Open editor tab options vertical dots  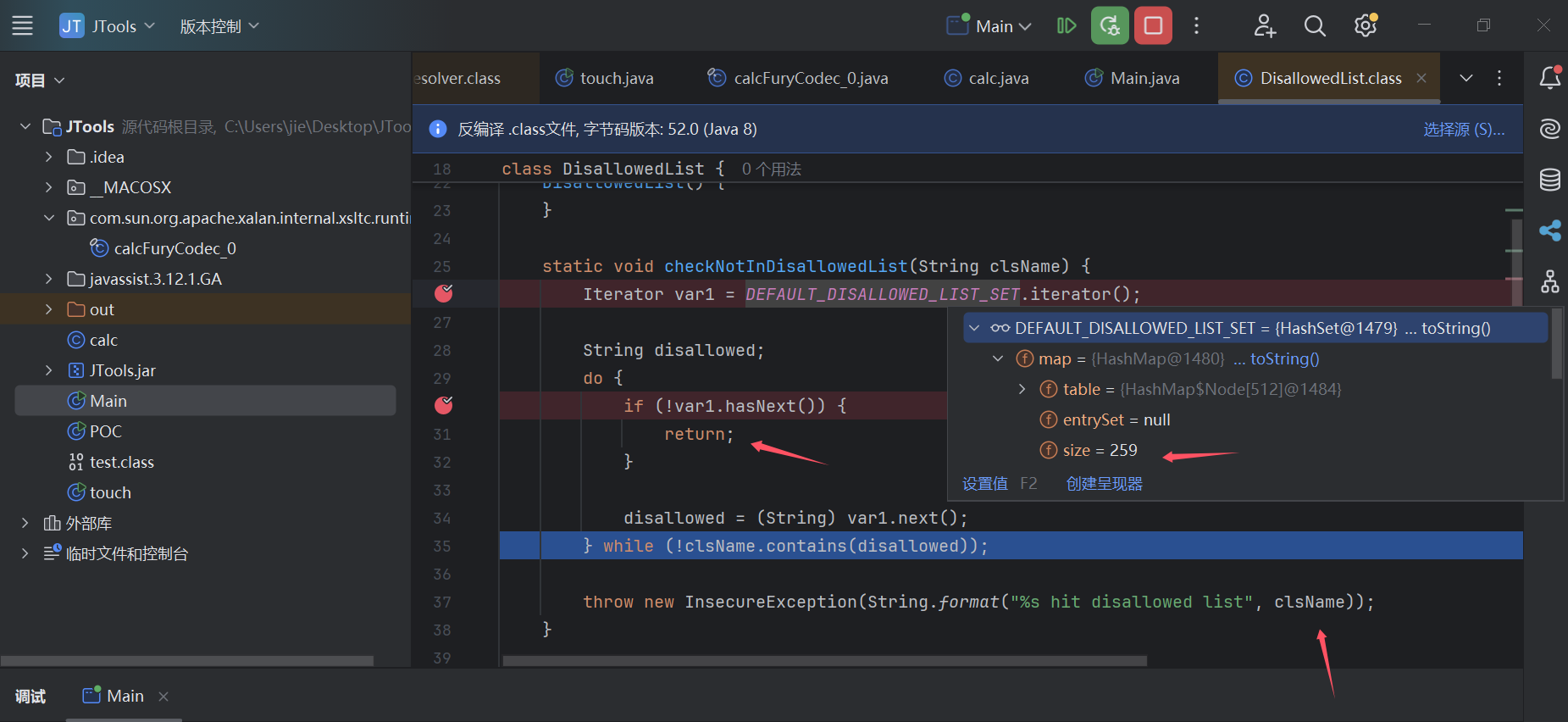coord(1499,78)
